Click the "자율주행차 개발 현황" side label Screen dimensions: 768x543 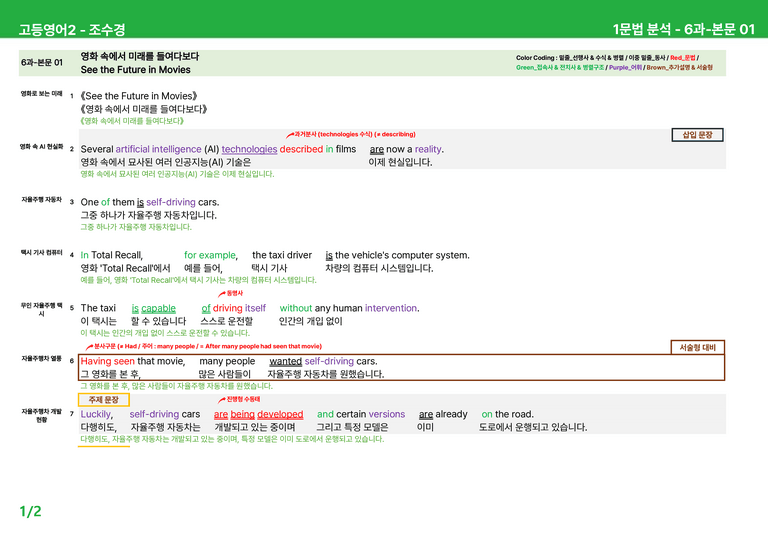tap(41, 415)
